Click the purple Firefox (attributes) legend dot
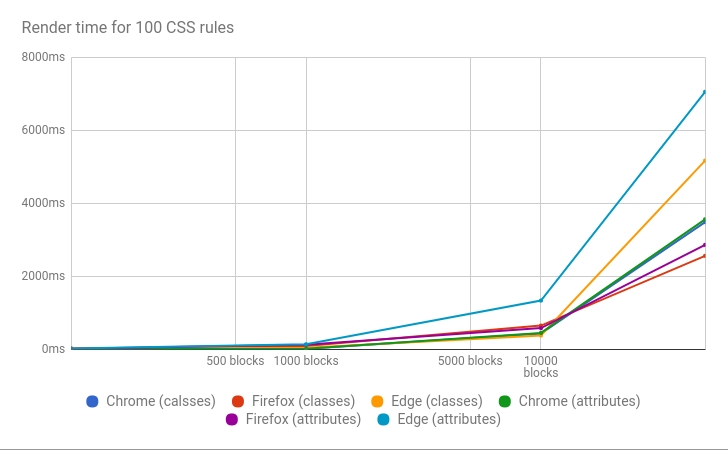The height and width of the screenshot is (450, 728). (x=231, y=419)
